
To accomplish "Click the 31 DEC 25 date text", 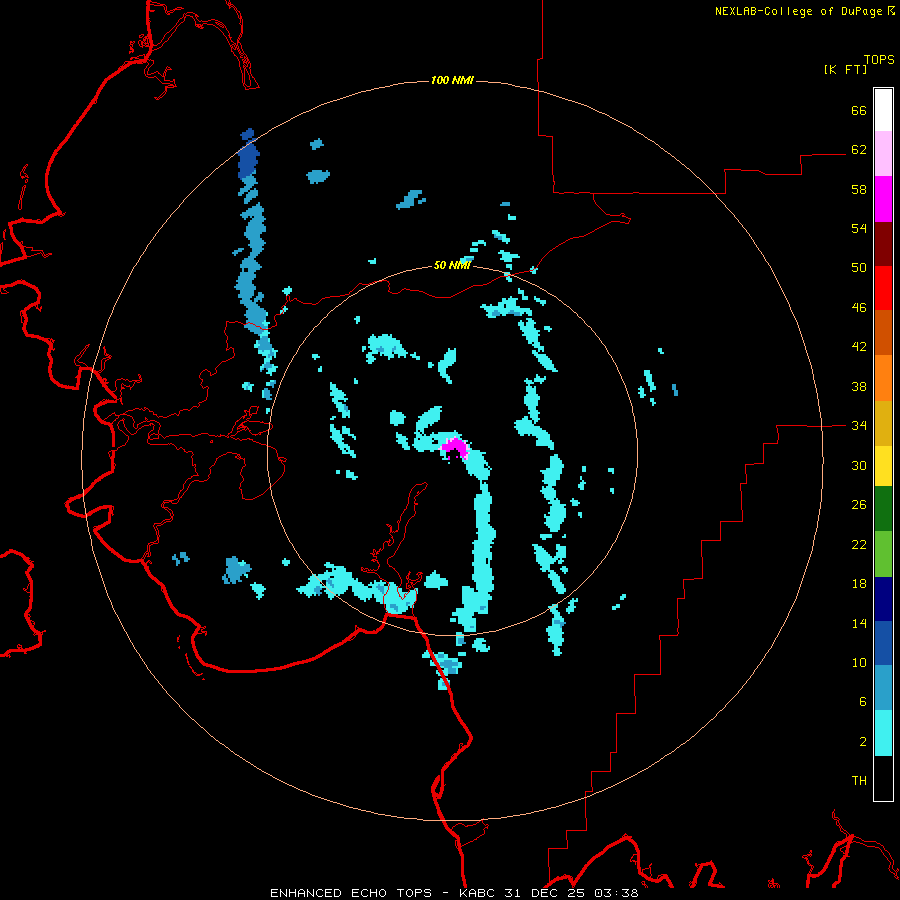I will (x=545, y=893).
